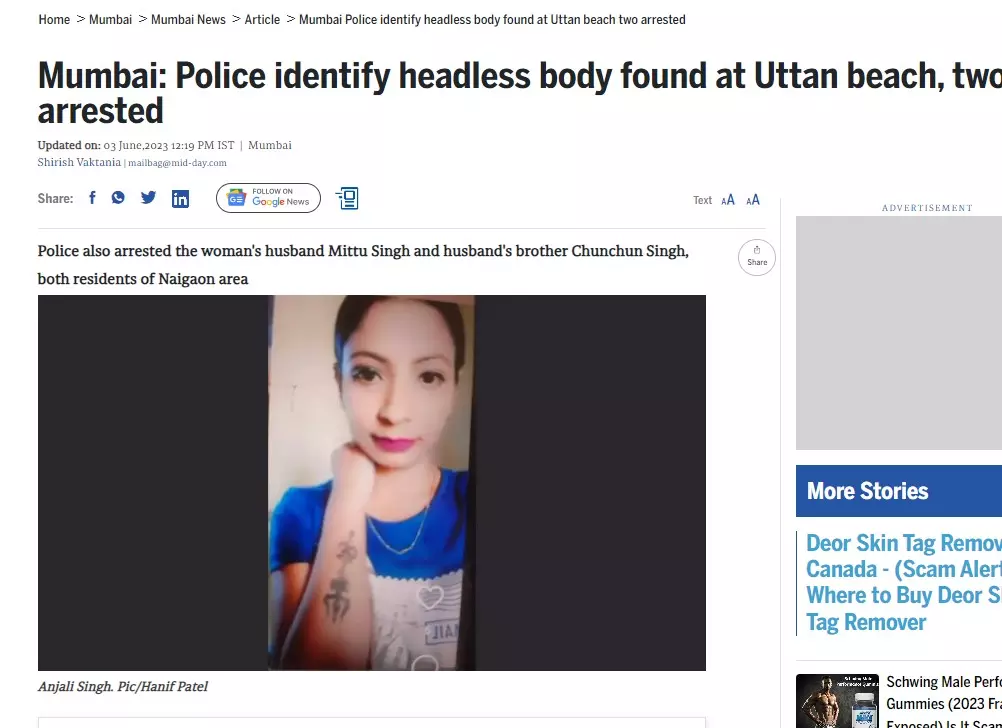This screenshot has width=1002, height=728.
Task: Click author name Shirish Vaktania
Action: [79, 162]
